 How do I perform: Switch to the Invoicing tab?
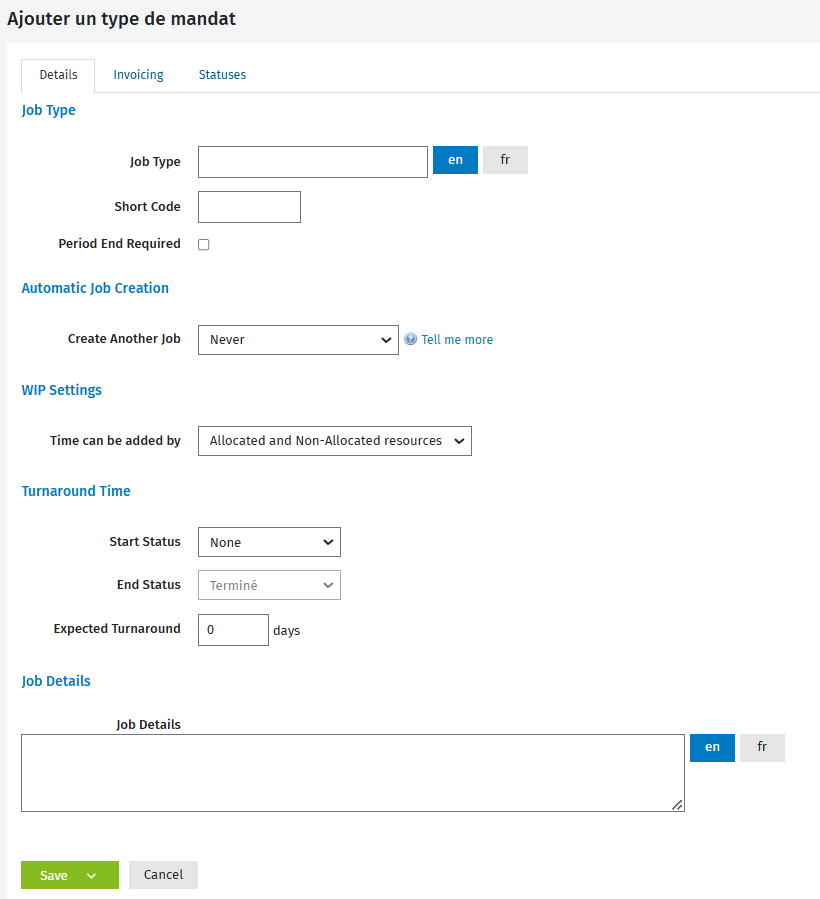(x=138, y=75)
